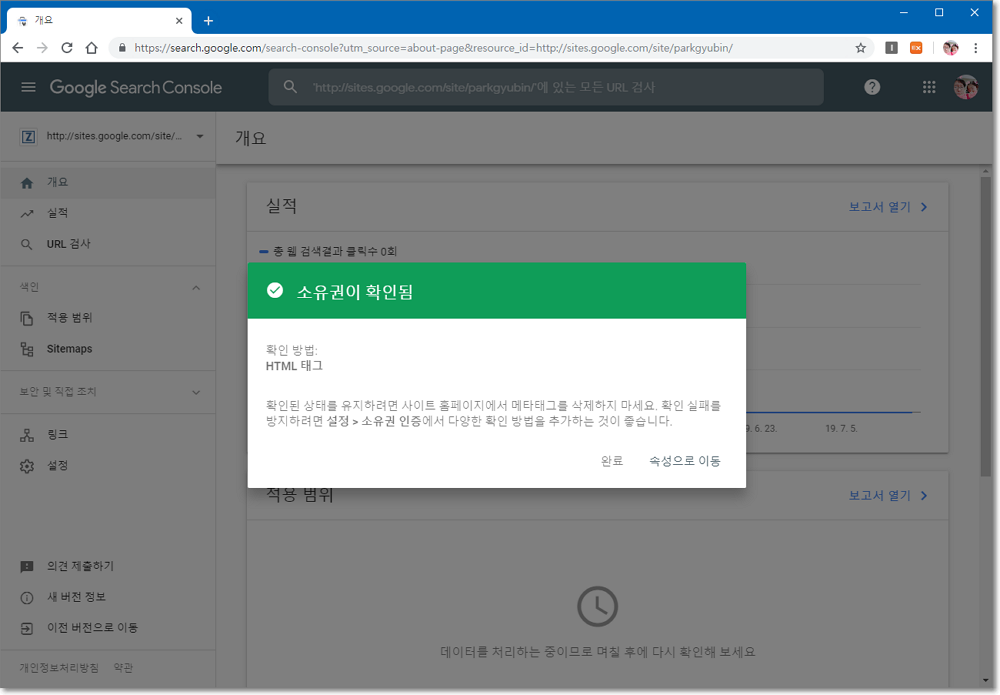Viewport: 1000px width, 695px height.
Task: Click the scrollbar down arrow
Action: coord(986,680)
